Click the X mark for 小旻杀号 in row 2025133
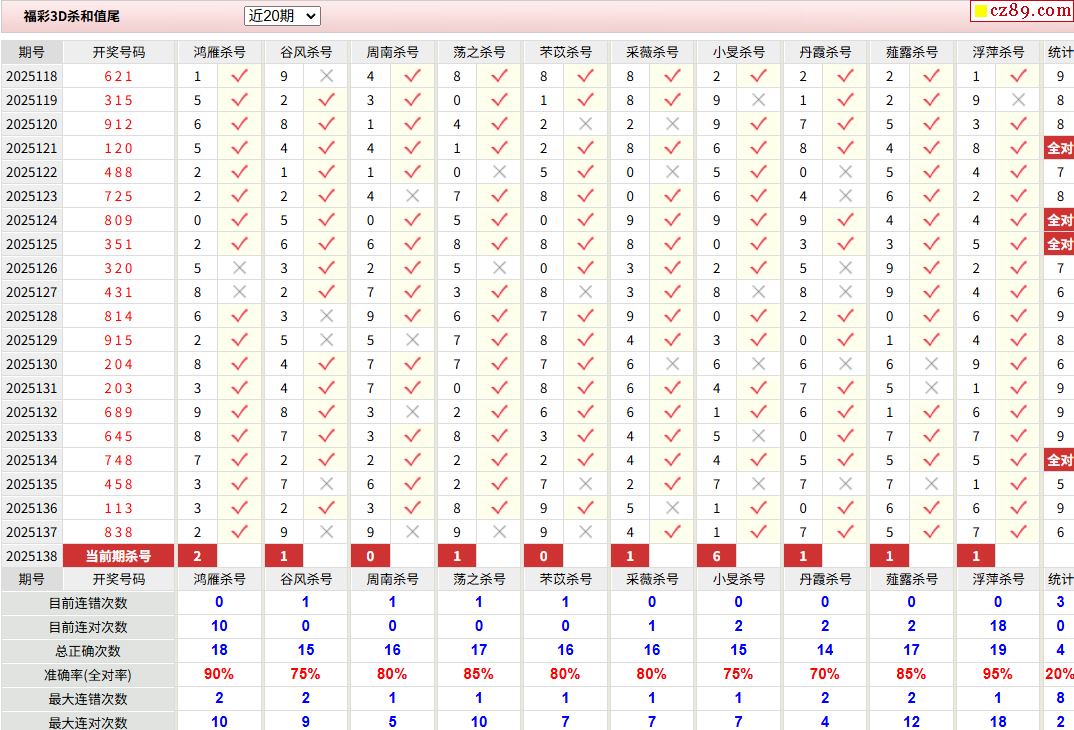 758,436
